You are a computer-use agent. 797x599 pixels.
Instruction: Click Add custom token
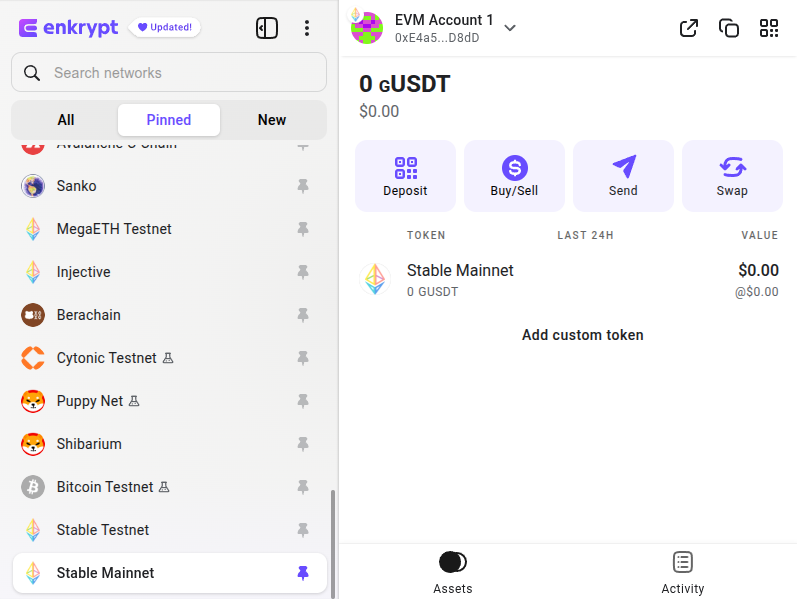(583, 335)
